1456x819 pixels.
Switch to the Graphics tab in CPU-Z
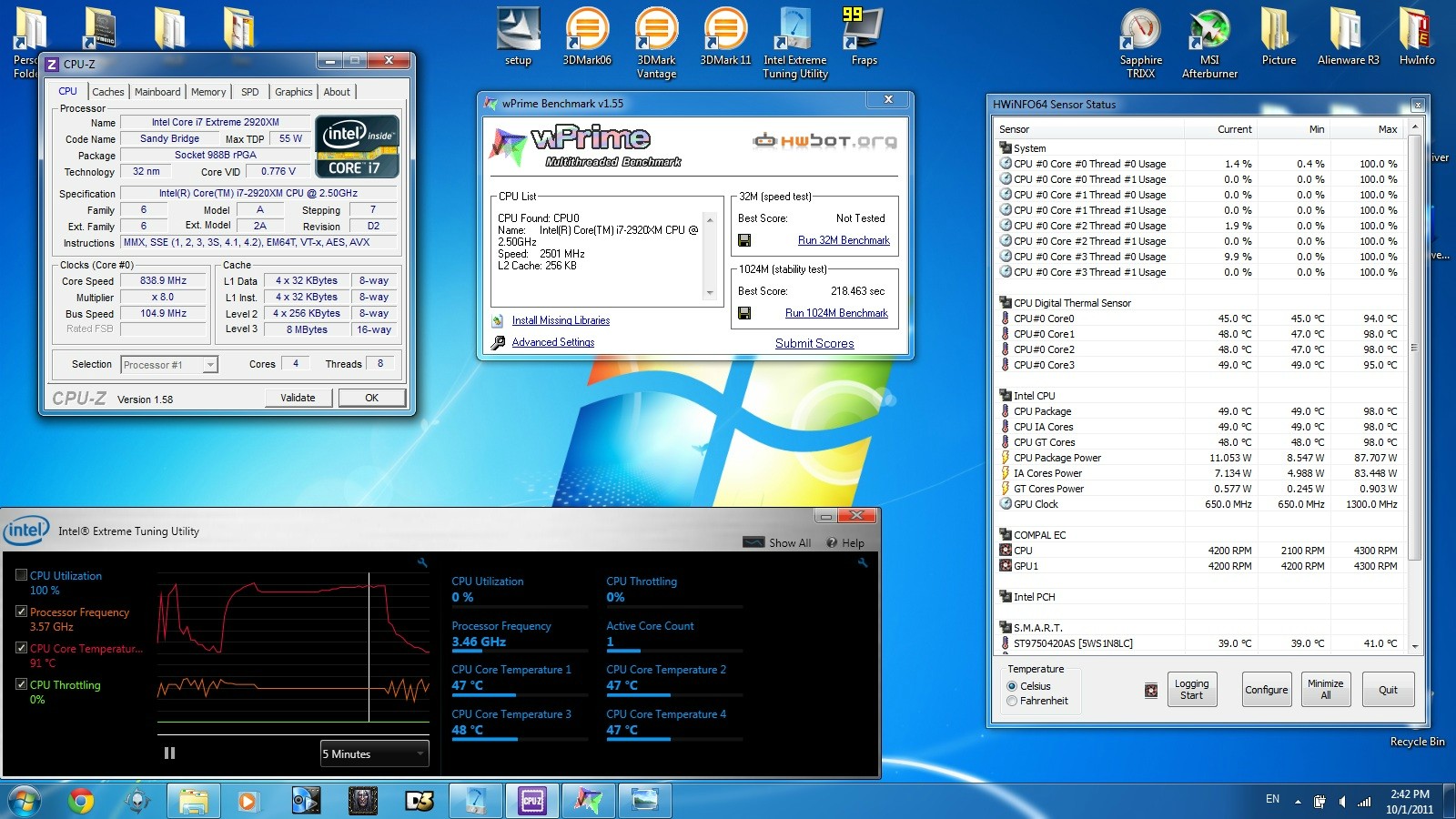(x=294, y=92)
